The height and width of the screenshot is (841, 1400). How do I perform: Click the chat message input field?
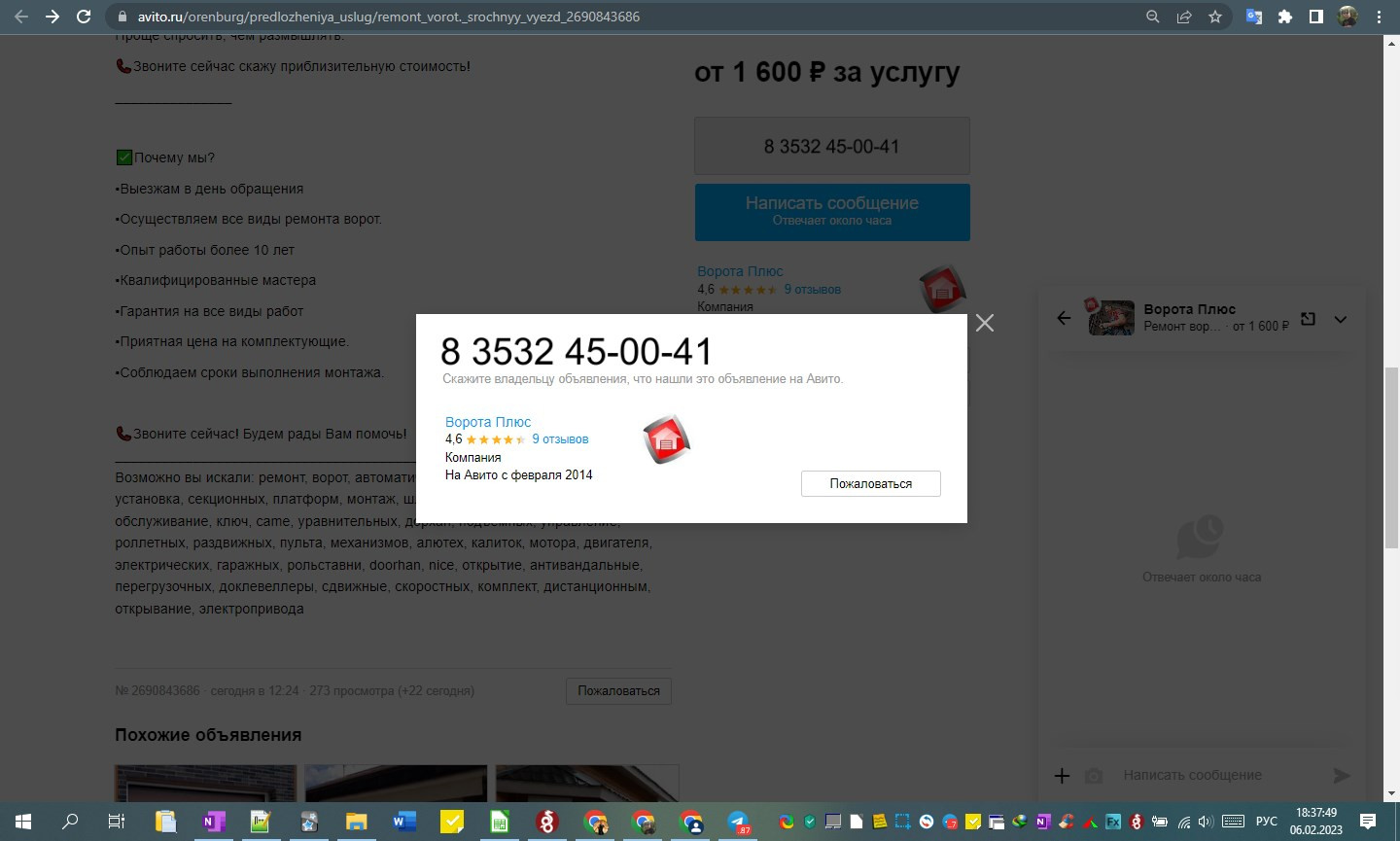tap(1220, 775)
